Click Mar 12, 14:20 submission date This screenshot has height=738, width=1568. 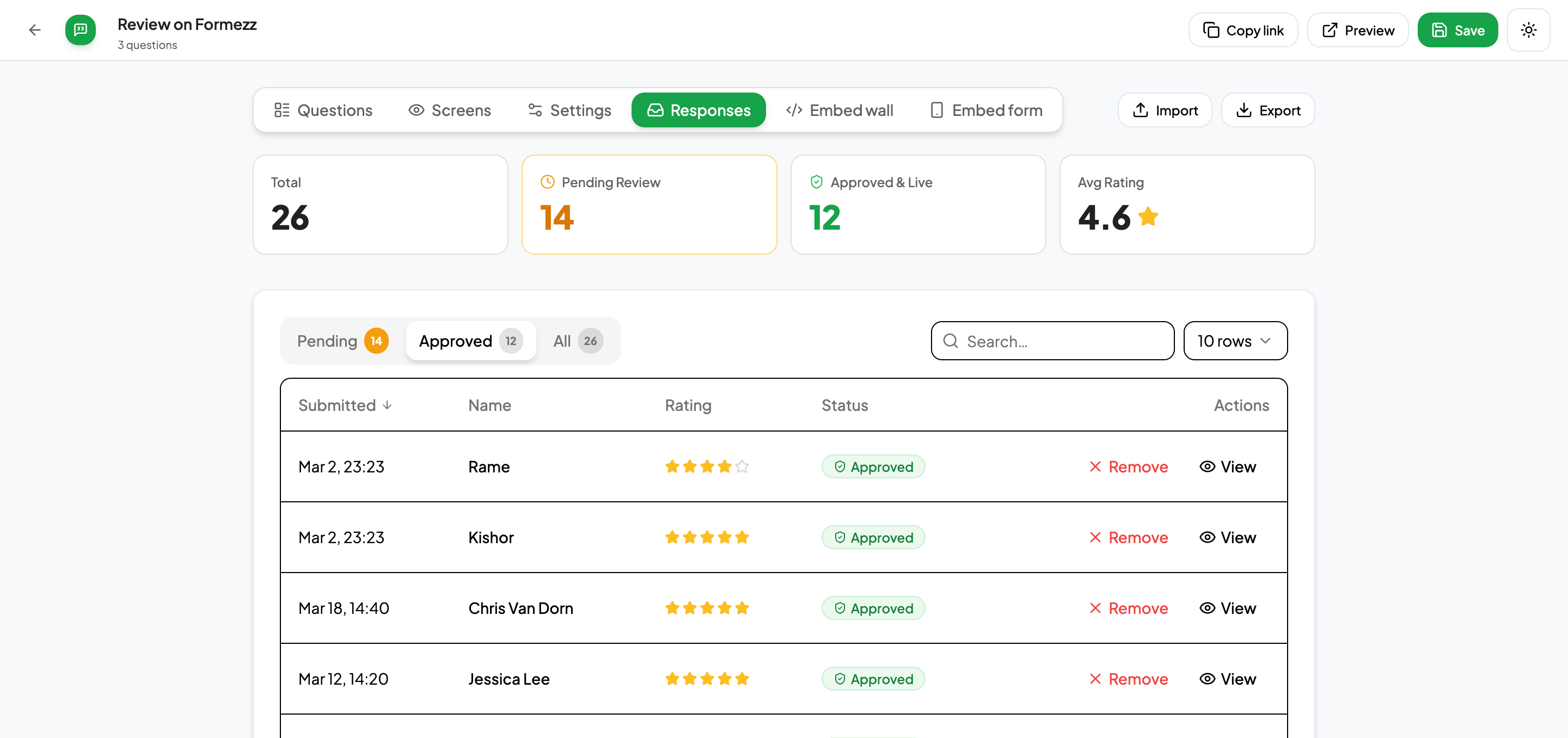coord(344,678)
